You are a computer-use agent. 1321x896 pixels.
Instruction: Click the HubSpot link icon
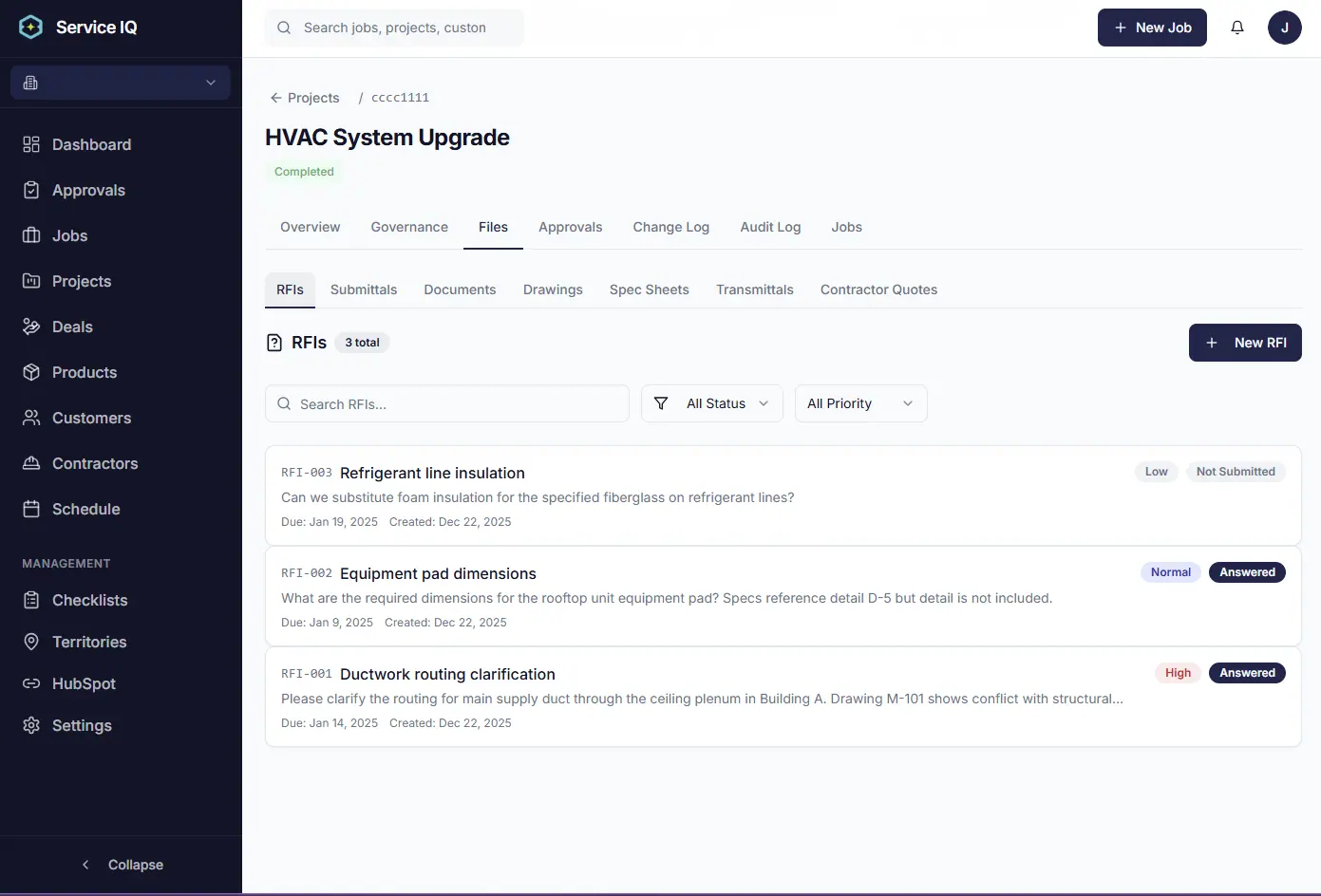pos(31,683)
